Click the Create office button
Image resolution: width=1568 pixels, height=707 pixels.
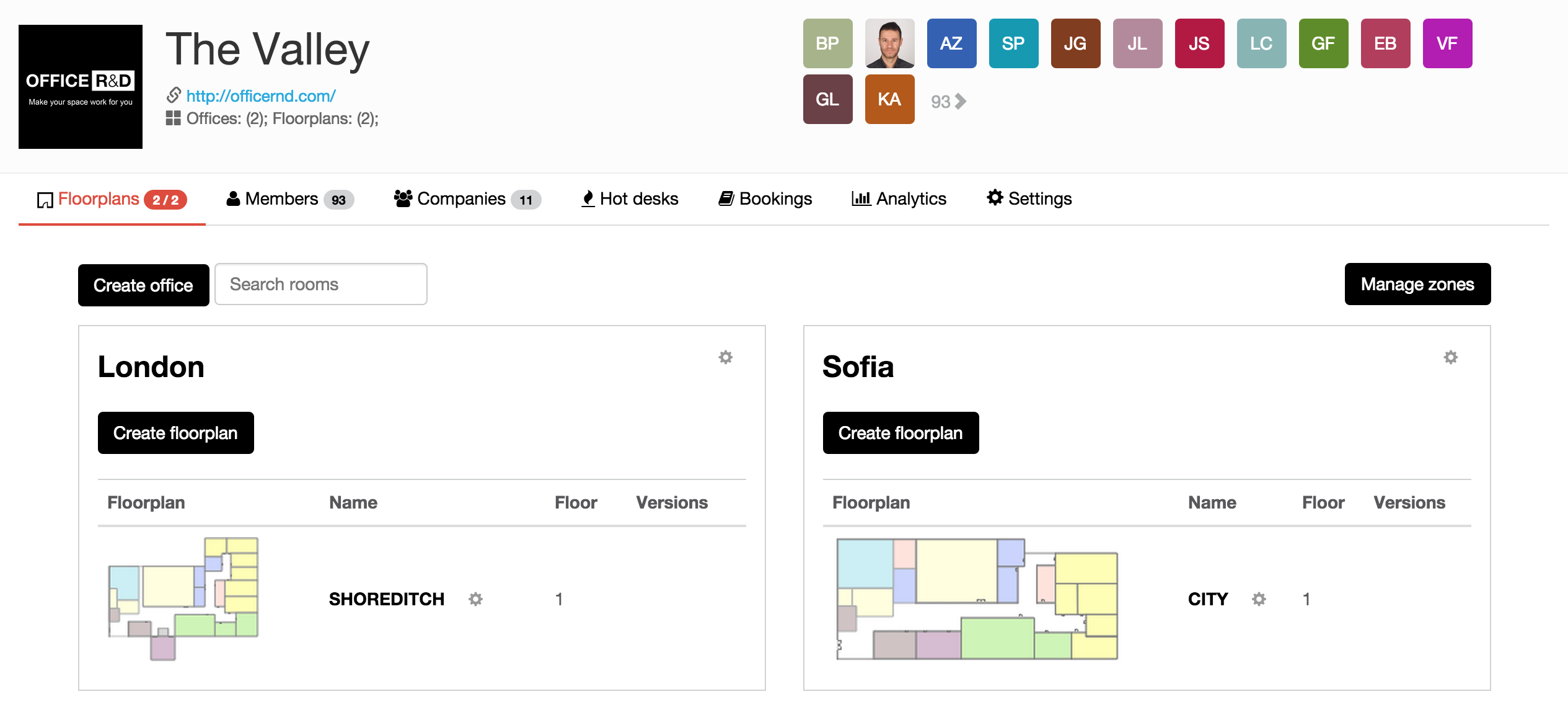click(143, 285)
